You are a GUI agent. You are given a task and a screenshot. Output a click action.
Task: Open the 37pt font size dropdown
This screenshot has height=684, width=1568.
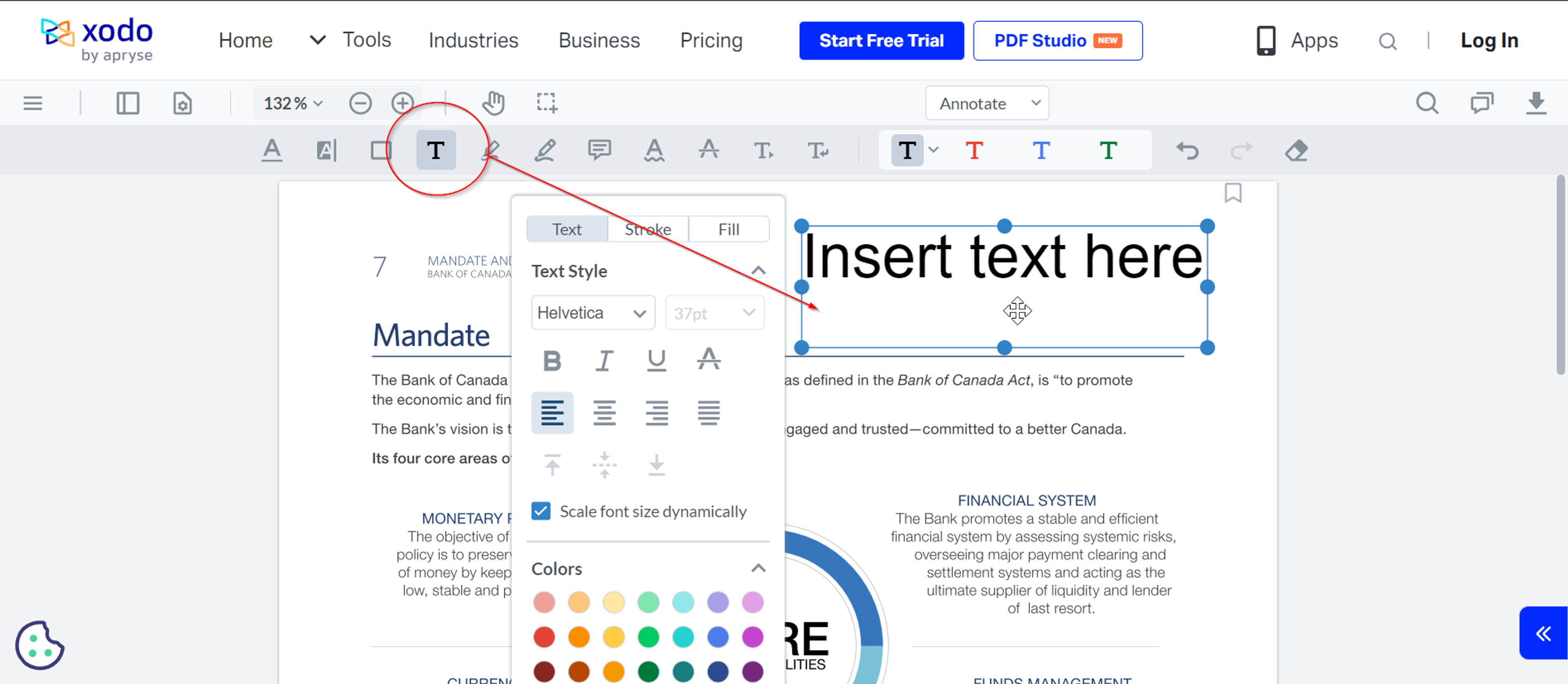tap(715, 313)
